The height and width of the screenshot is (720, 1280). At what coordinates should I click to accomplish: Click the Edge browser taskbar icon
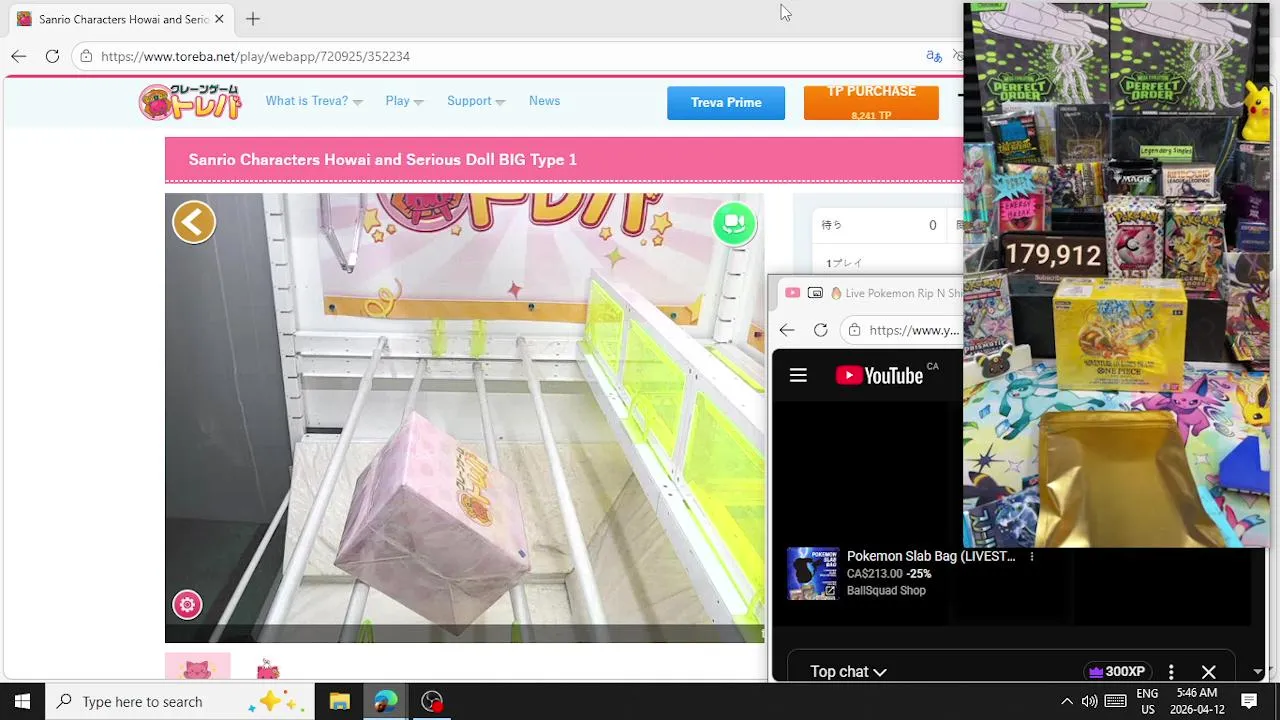coord(386,701)
